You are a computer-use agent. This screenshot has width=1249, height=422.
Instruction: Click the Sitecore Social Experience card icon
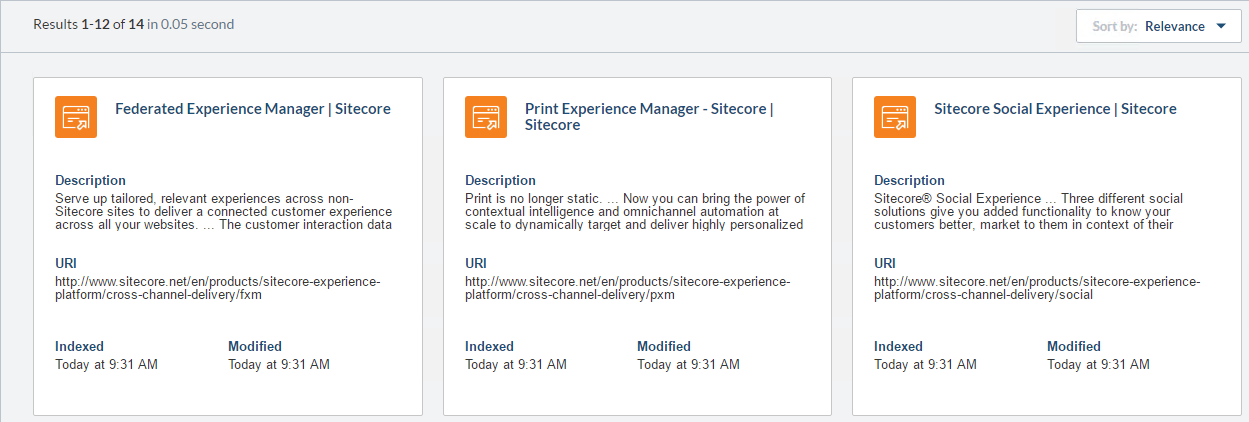click(x=895, y=117)
